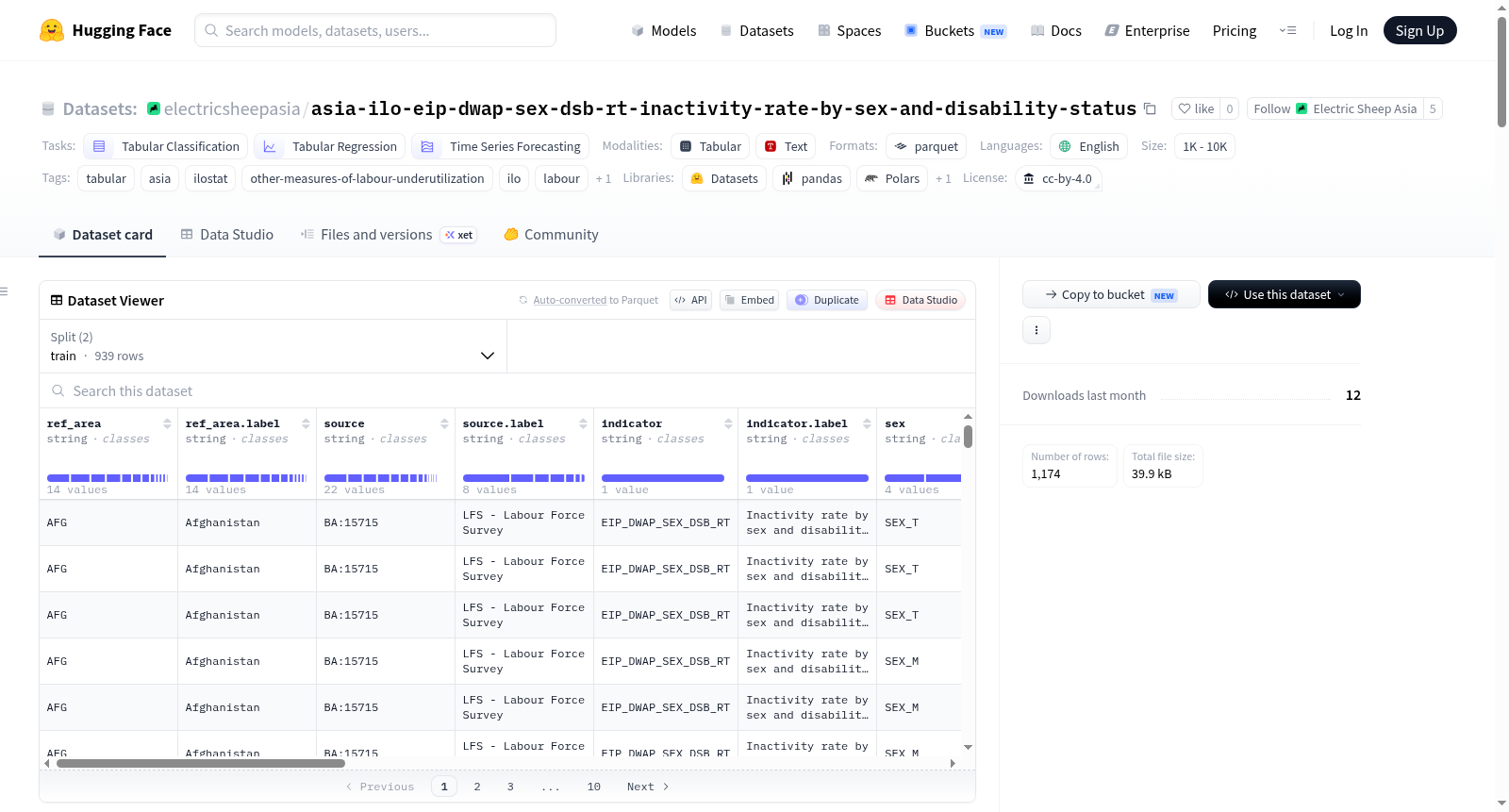
Task: Click the Polars library tag
Action: click(x=892, y=178)
